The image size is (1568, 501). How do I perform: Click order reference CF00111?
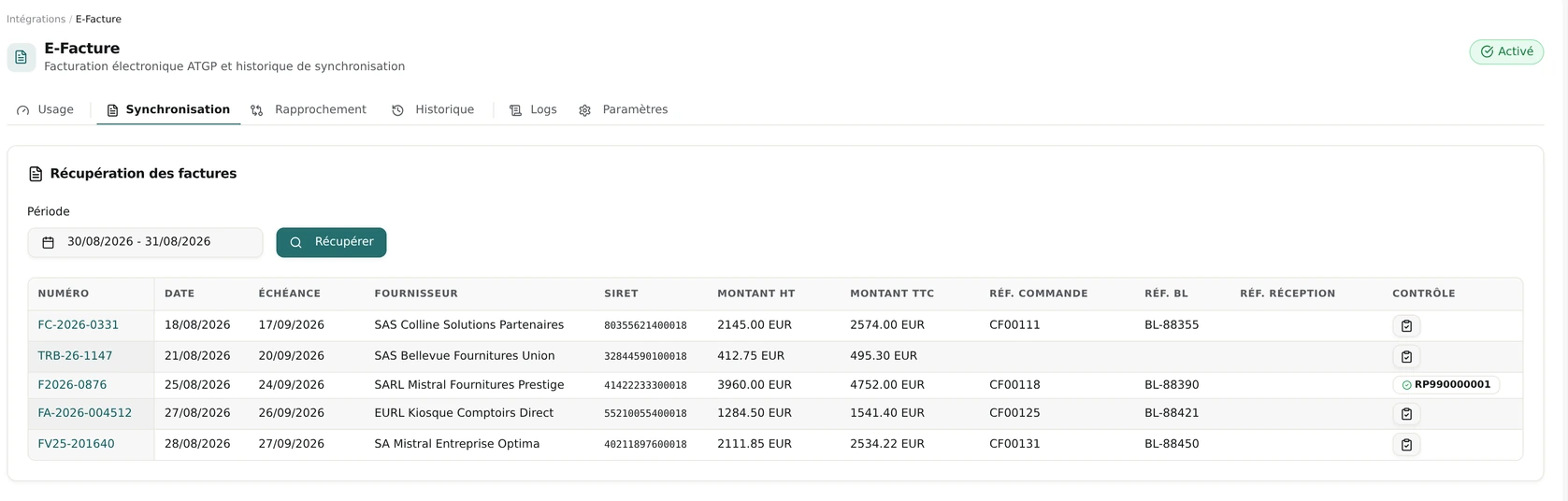[x=1014, y=325]
